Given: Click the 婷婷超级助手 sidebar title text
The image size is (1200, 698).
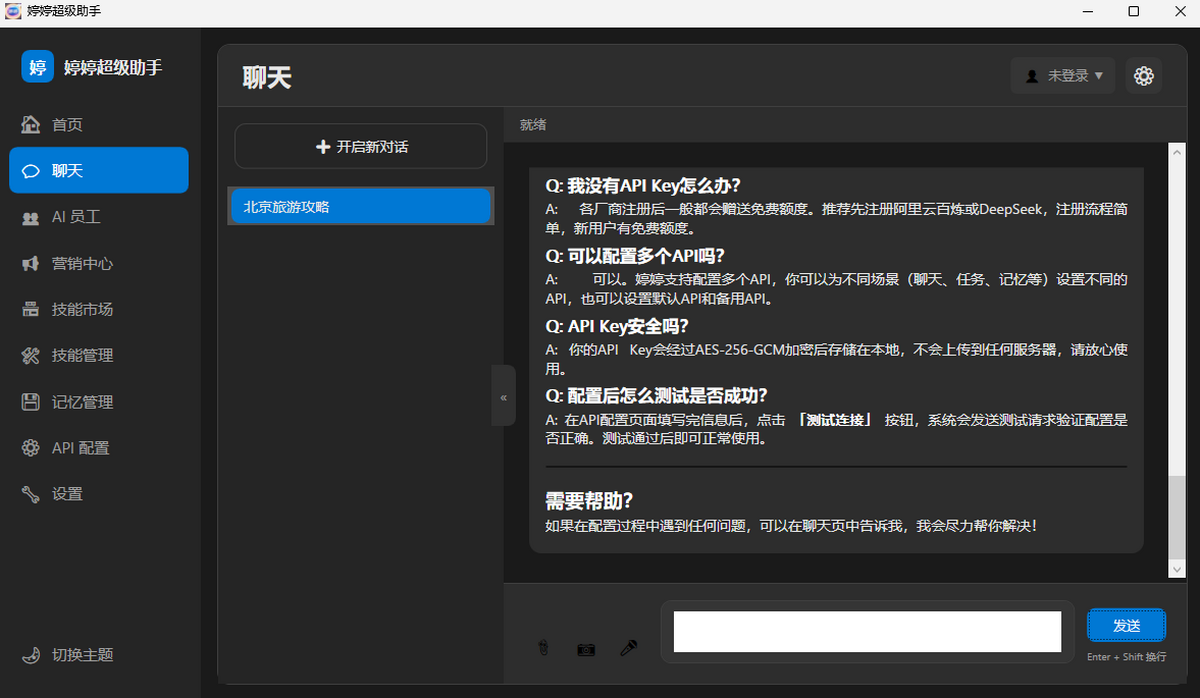Looking at the screenshot, I should click(113, 68).
